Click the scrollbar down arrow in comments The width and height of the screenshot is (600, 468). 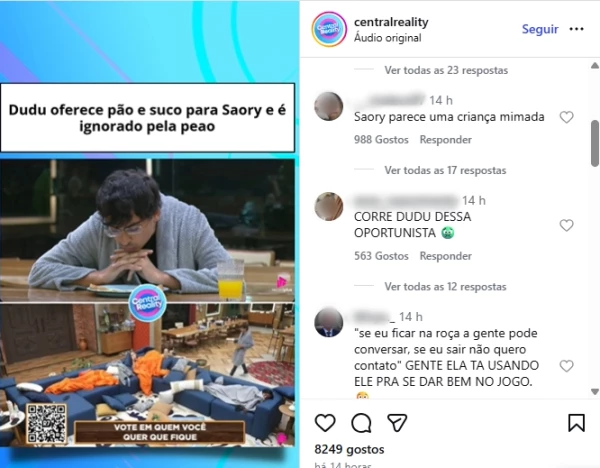[x=595, y=392]
